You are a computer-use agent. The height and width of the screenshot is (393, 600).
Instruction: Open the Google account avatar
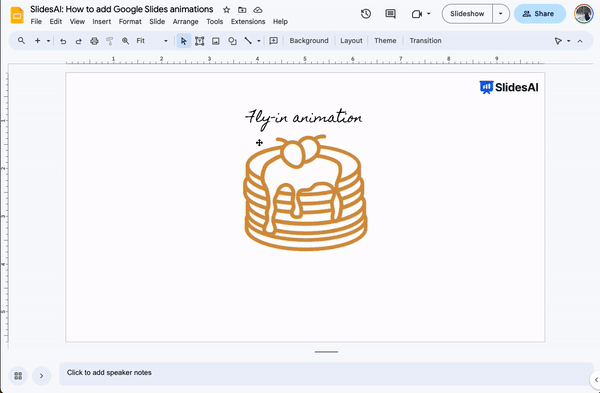coord(584,14)
